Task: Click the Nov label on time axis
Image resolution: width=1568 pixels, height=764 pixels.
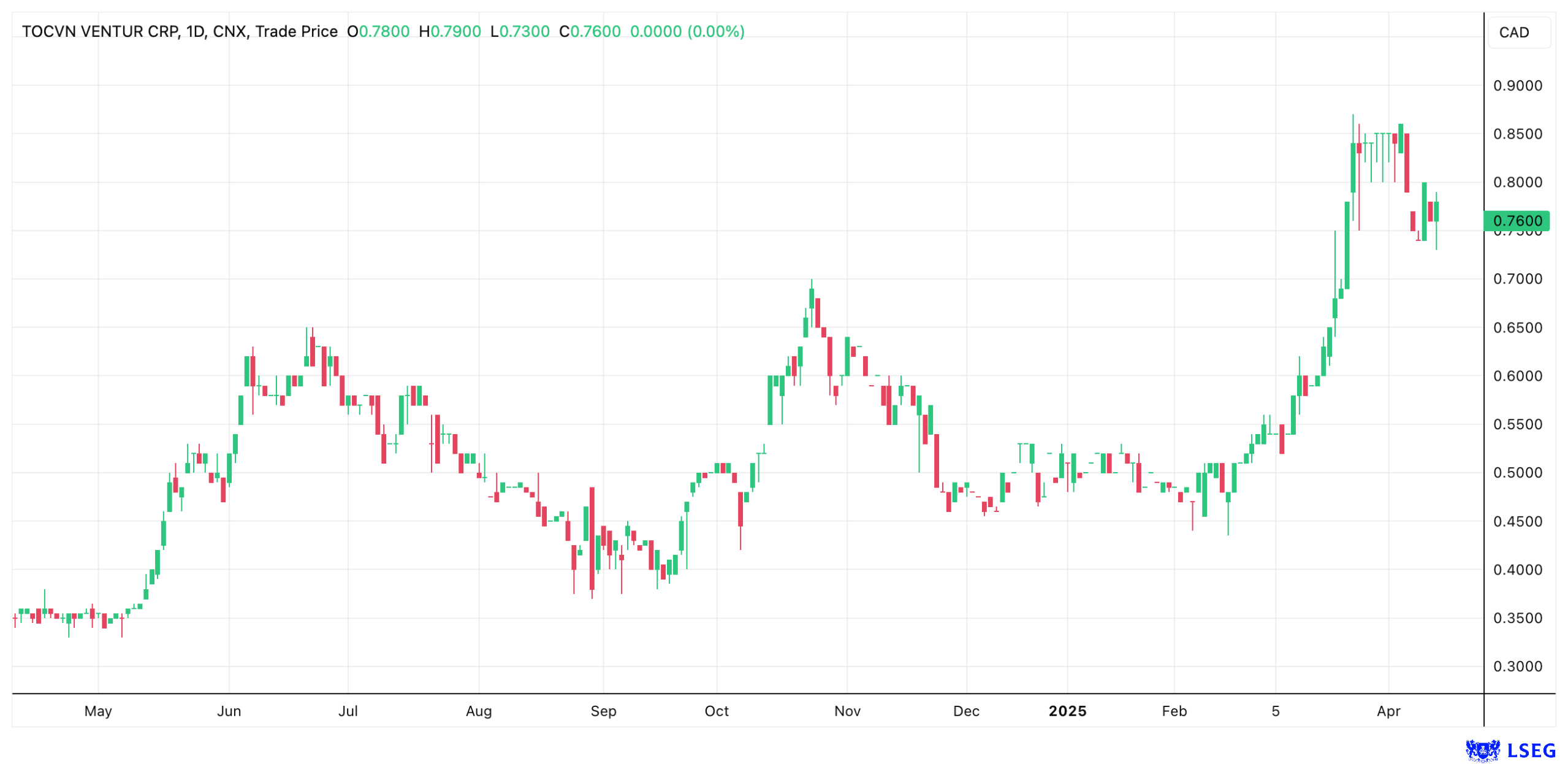Action: pyautogui.click(x=847, y=710)
